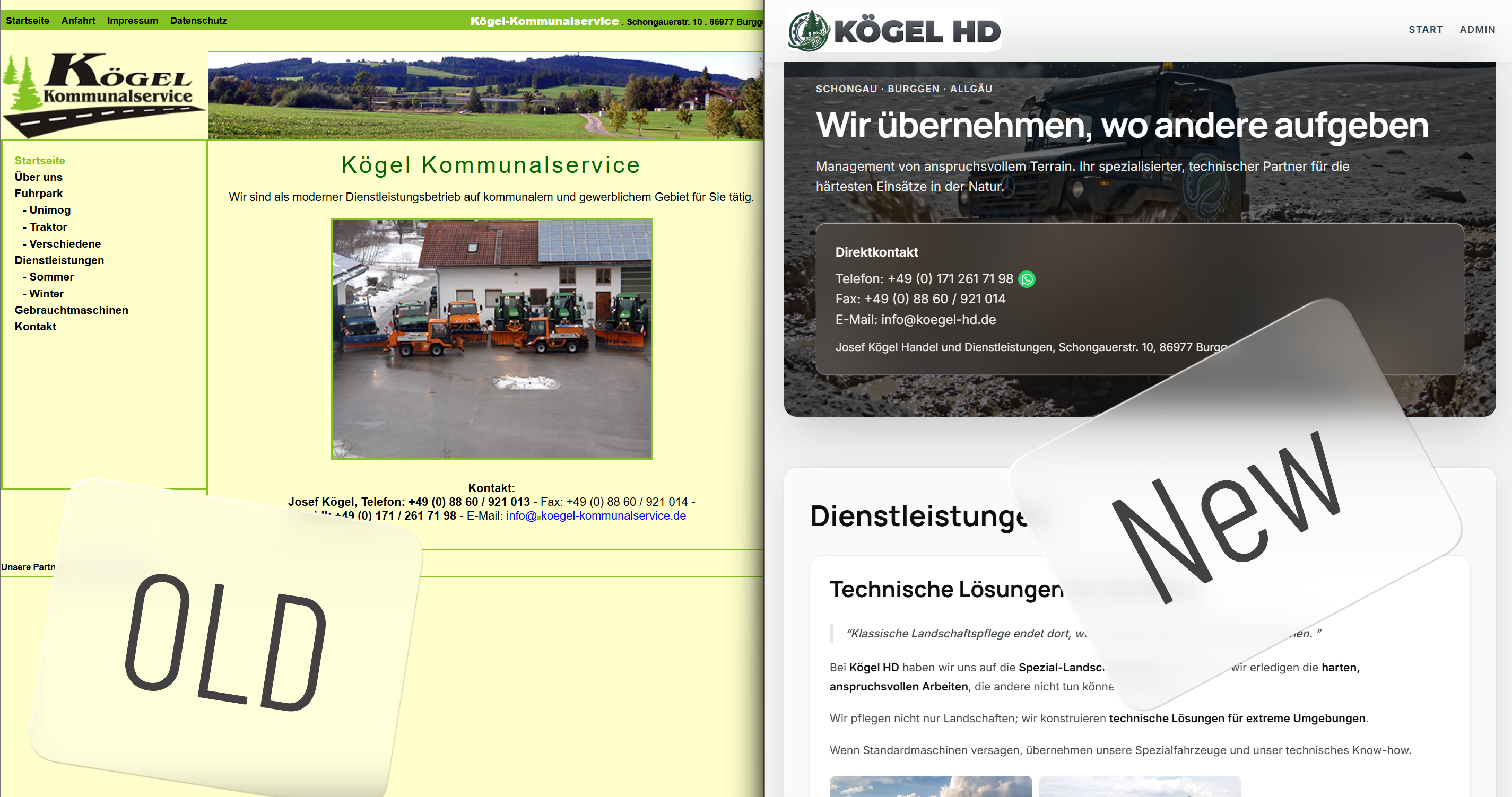Image resolution: width=1512 pixels, height=797 pixels.
Task: Click the Fax +49 (0) 88 60 / 921 014 line
Action: [x=920, y=299]
